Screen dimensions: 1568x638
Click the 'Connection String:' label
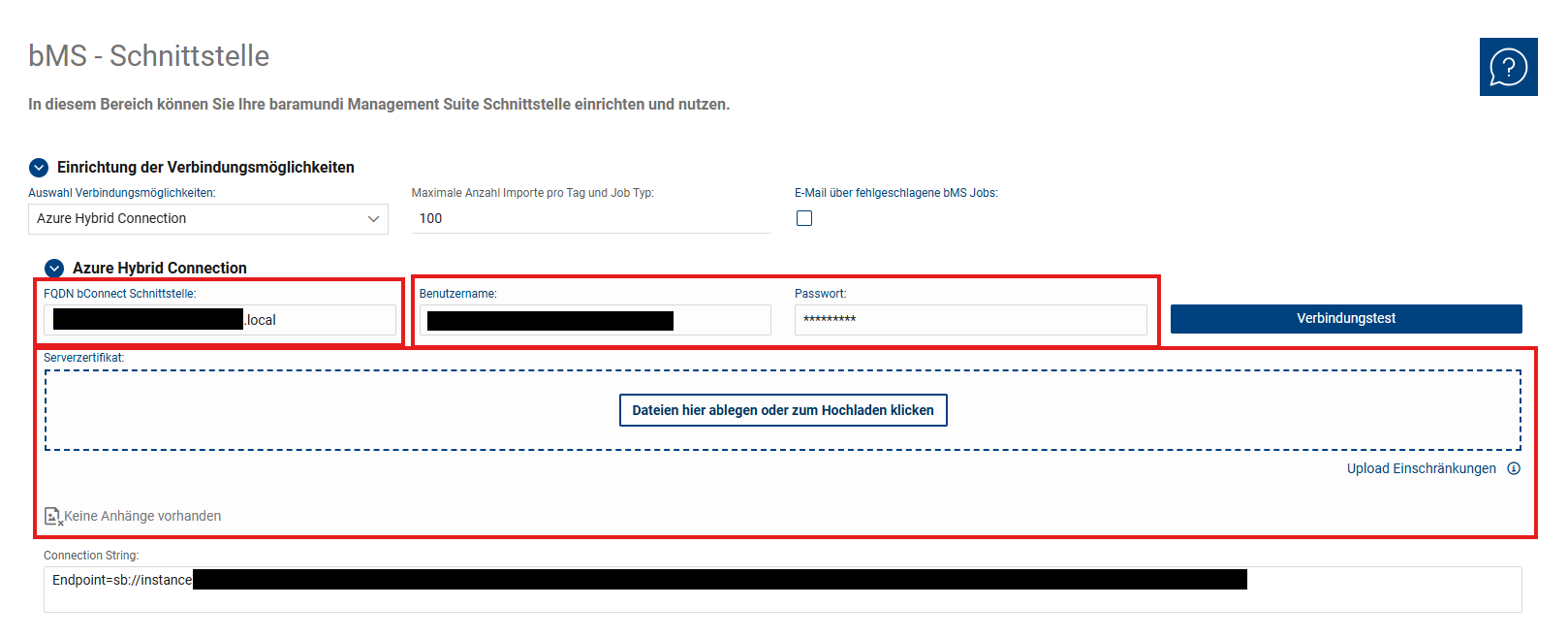91,556
